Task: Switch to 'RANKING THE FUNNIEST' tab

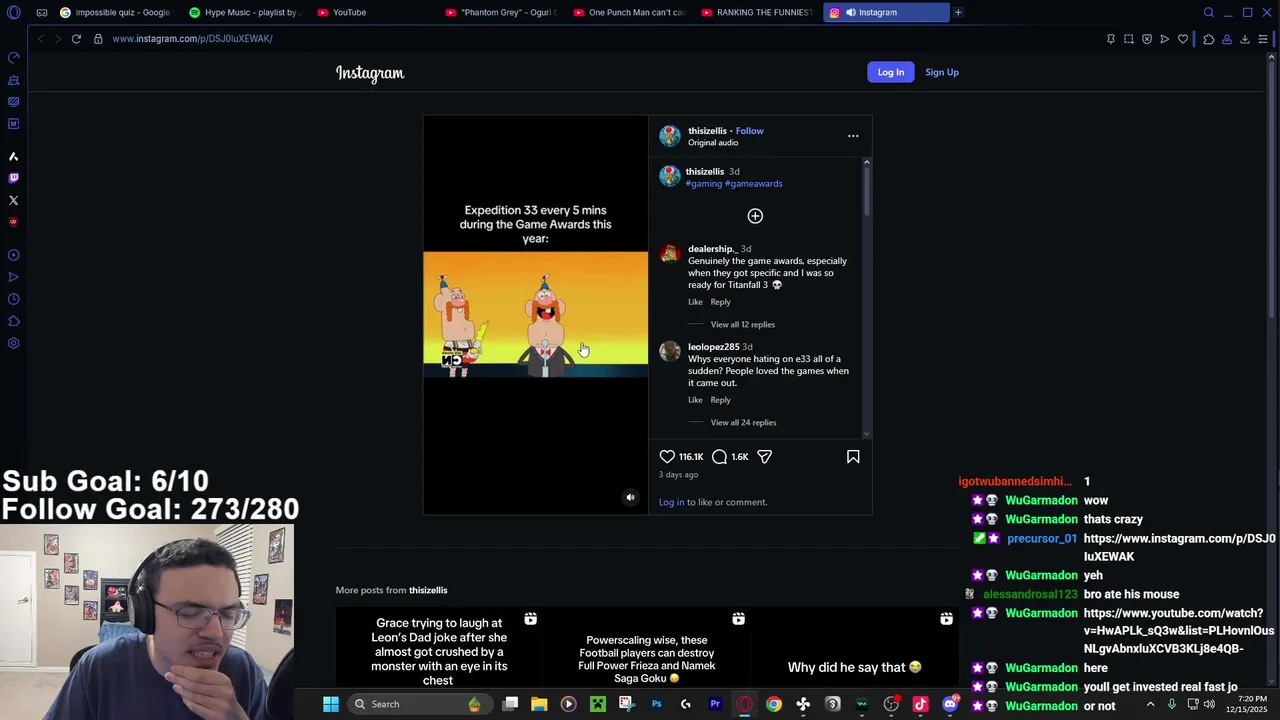Action: [756, 12]
